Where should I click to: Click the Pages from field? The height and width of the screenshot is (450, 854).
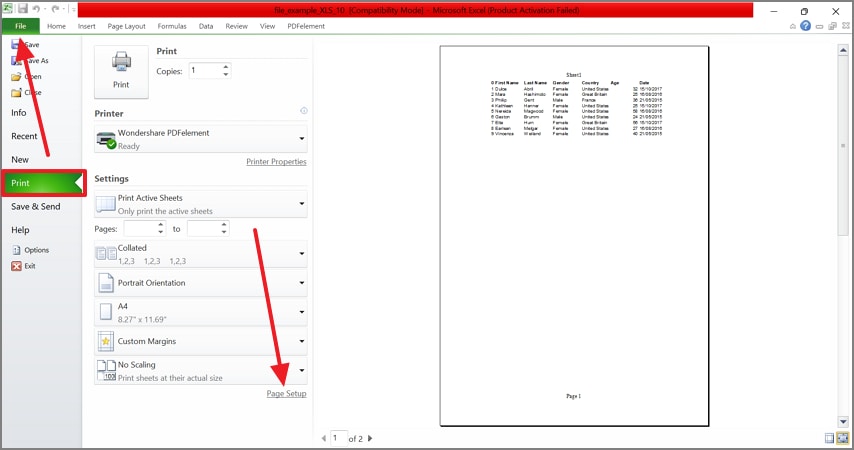coord(140,229)
